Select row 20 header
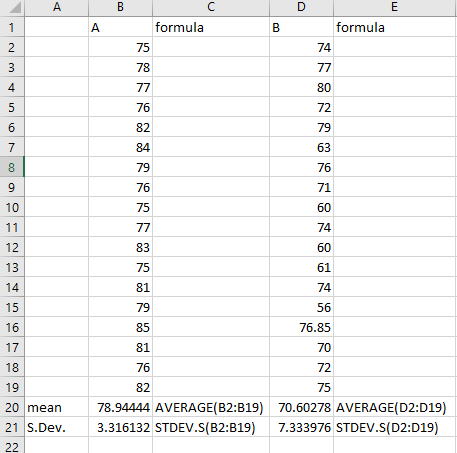The image size is (457, 453). 12,407
